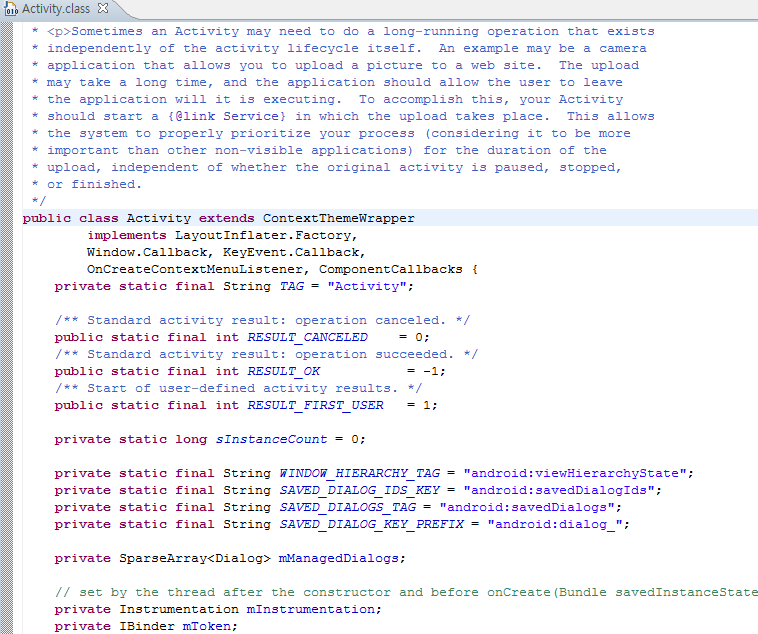Click the SAVED_DIALOG_KEY_PREFIX constant
The height and width of the screenshot is (634, 758).
372,524
